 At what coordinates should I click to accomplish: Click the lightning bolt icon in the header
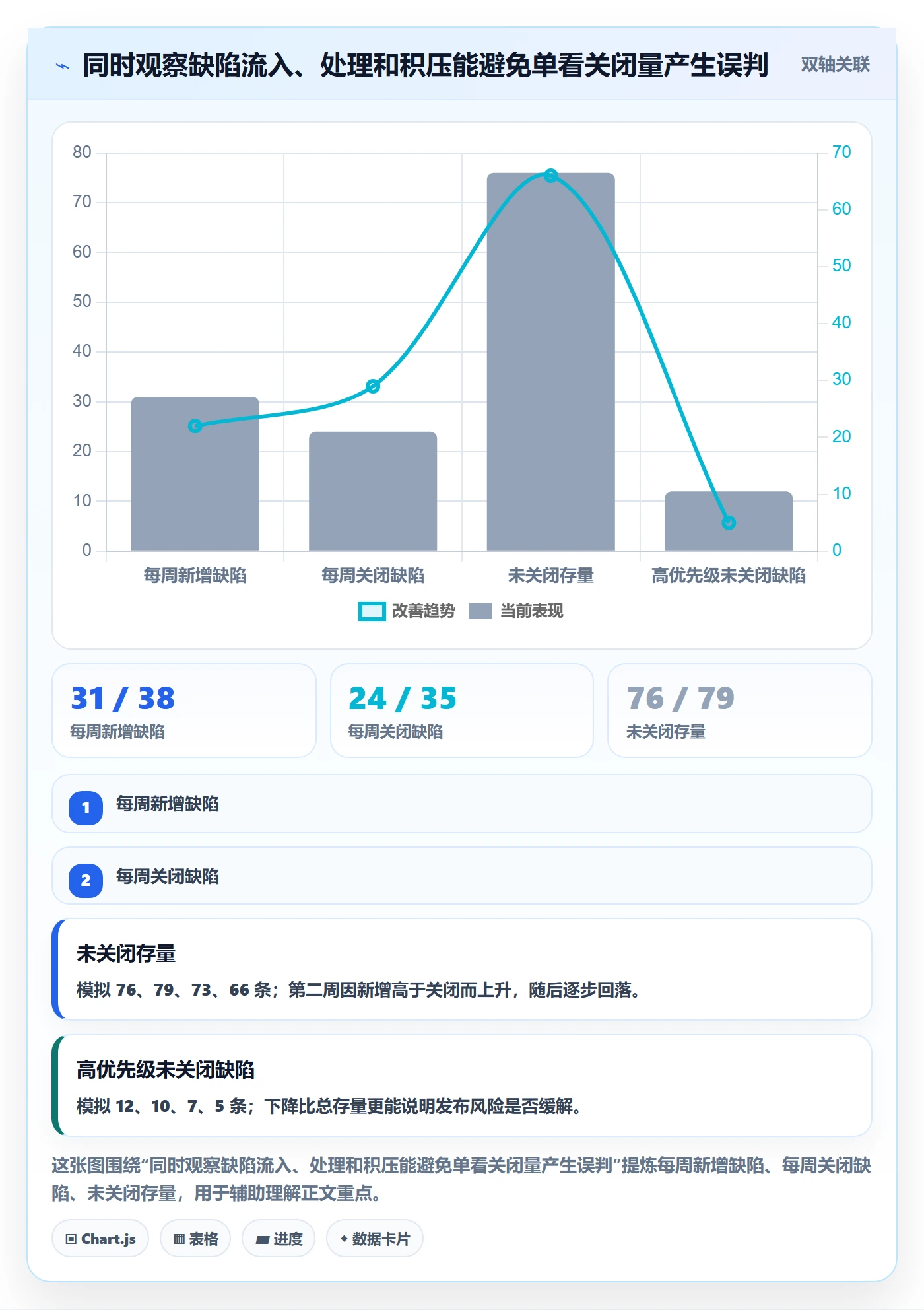[x=63, y=66]
